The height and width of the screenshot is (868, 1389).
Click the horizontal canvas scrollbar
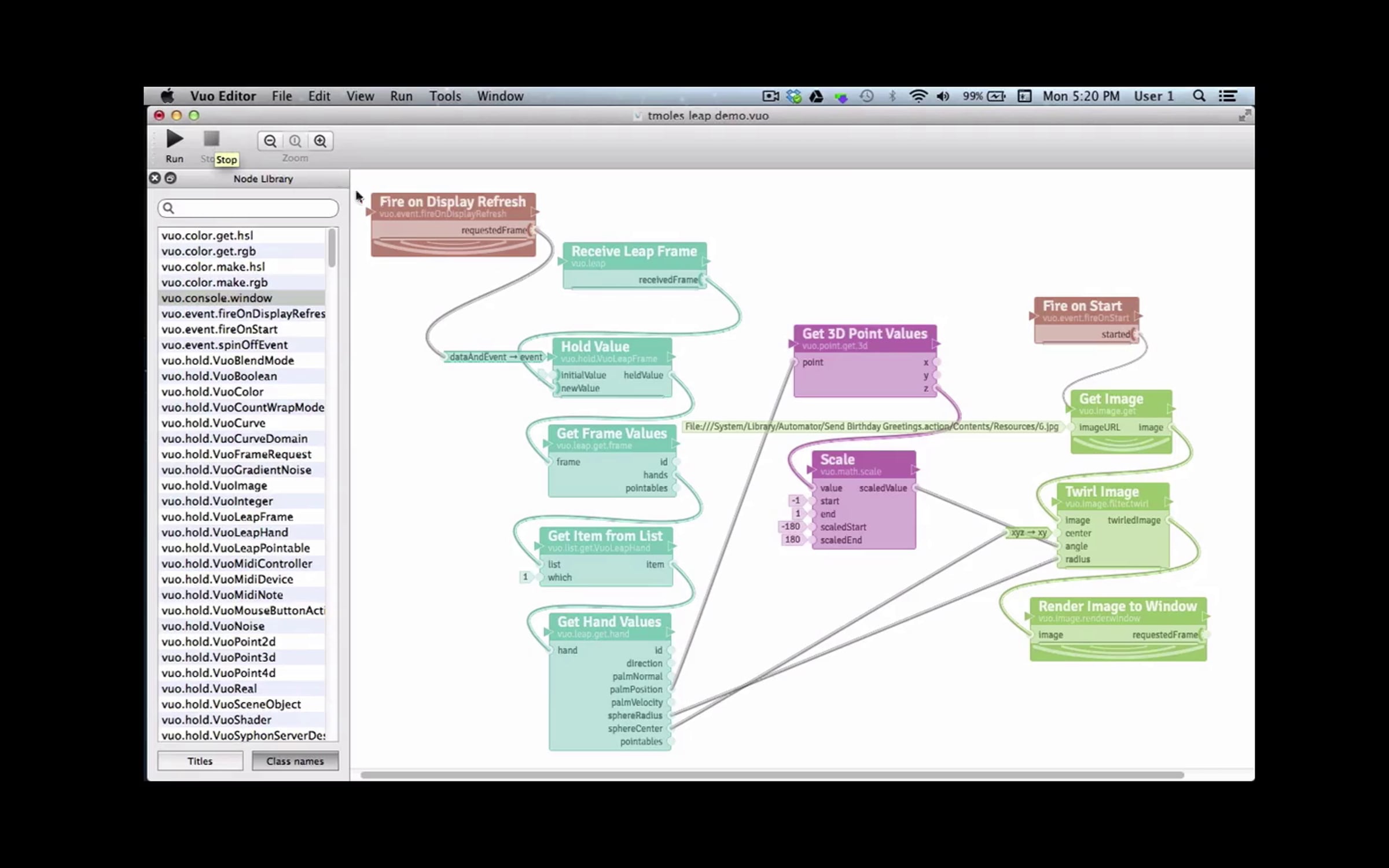pos(771,775)
